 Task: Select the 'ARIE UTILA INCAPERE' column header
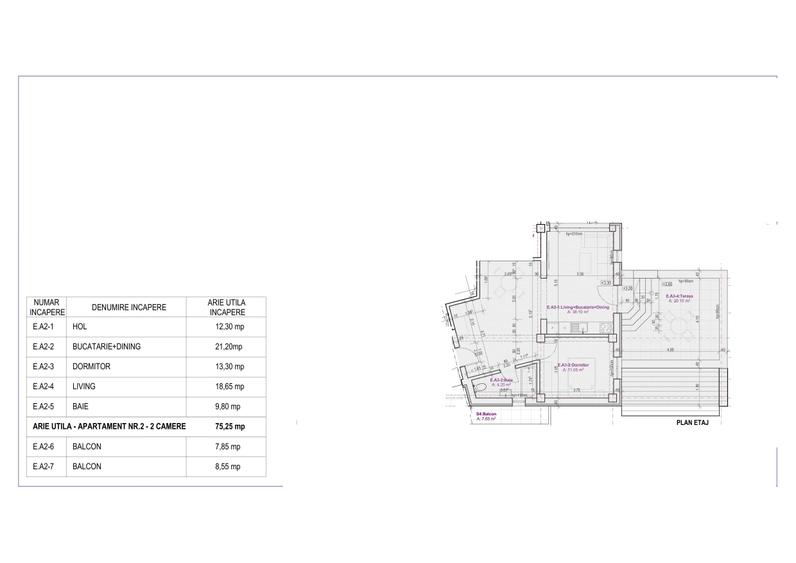tap(226, 307)
